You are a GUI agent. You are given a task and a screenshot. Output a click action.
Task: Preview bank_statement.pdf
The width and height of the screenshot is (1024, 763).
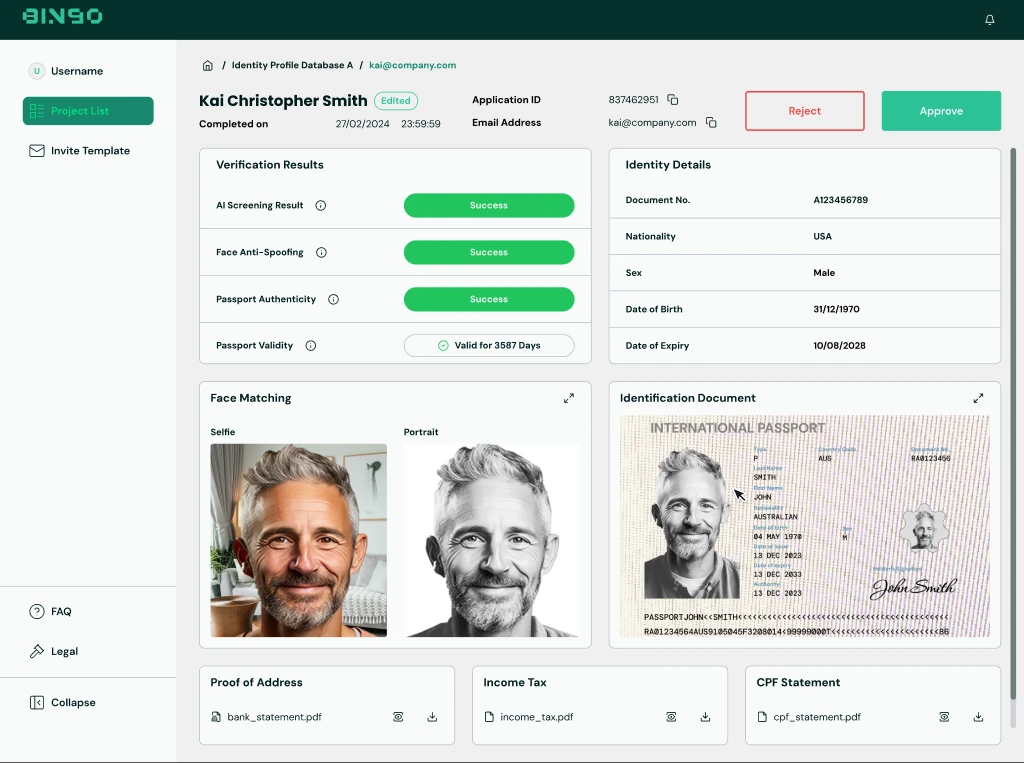pyautogui.click(x=398, y=717)
